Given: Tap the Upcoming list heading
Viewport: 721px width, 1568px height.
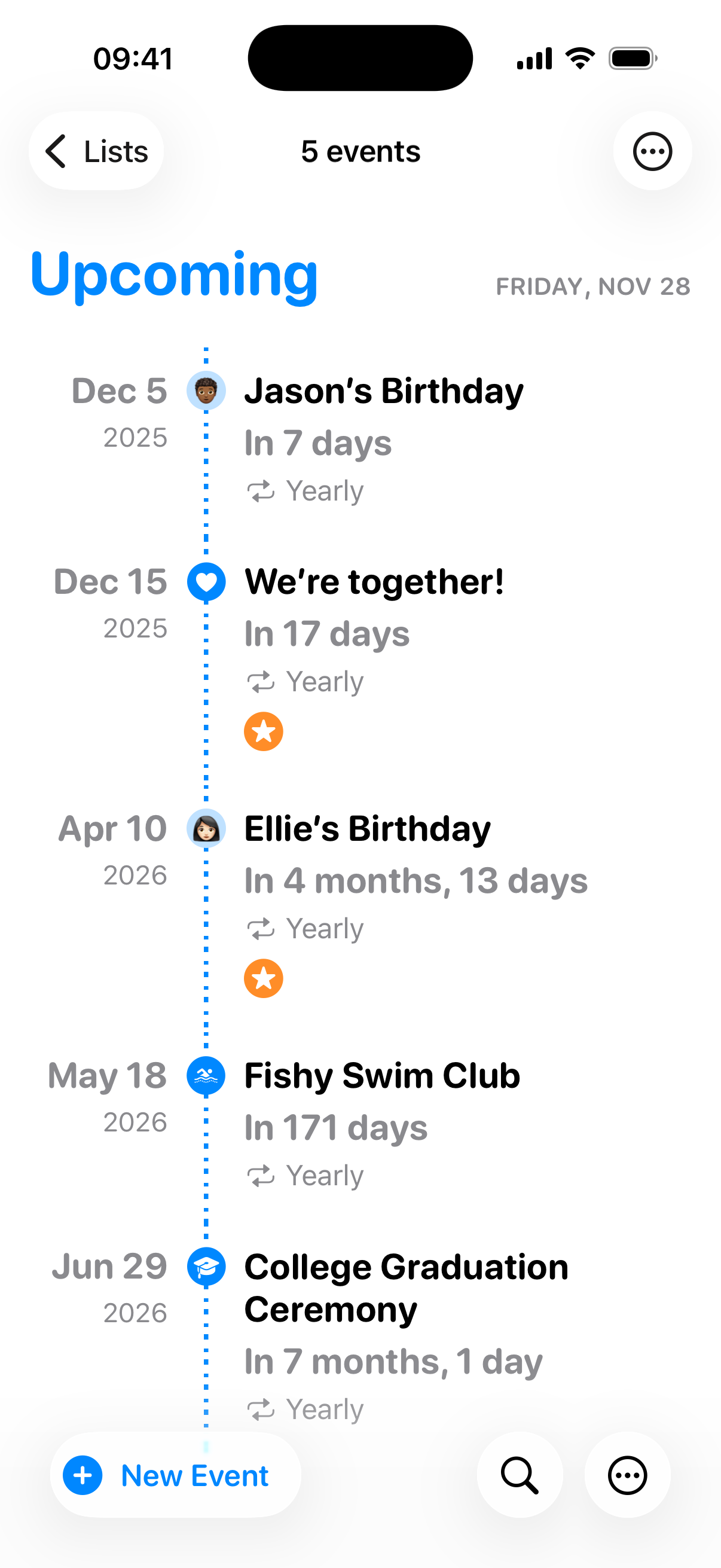Looking at the screenshot, I should [x=174, y=274].
